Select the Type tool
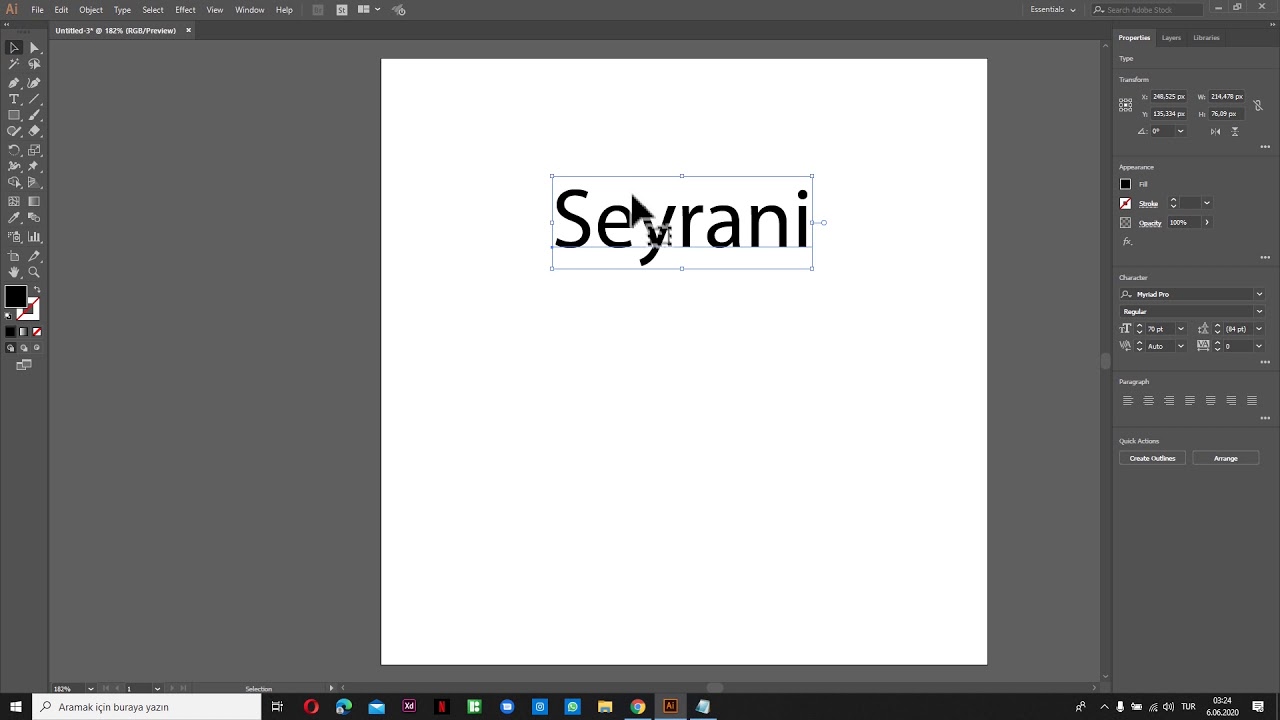The width and height of the screenshot is (1280, 720). pyautogui.click(x=14, y=99)
